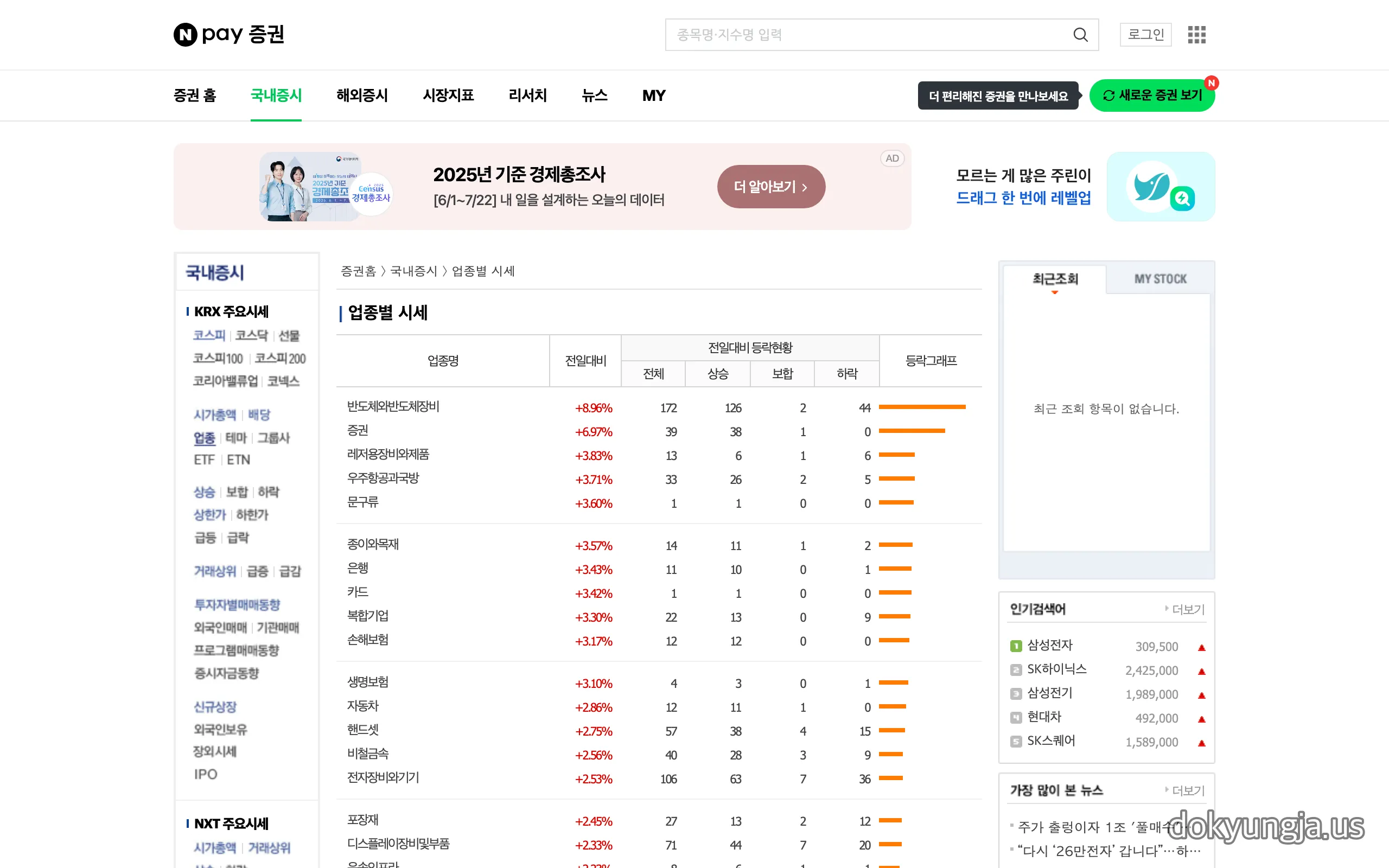Click 코스피200 sidebar link
This screenshot has width=1389, height=868.
coord(280,358)
